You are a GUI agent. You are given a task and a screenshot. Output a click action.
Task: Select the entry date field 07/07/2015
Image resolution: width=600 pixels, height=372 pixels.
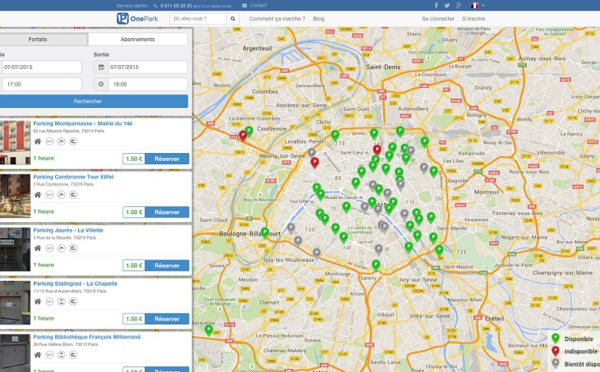point(41,67)
